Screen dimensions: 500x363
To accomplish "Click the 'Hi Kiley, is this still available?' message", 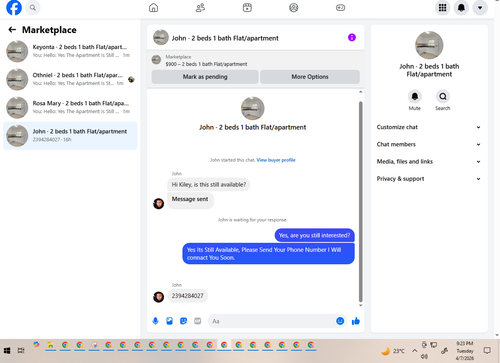I will 209,184.
